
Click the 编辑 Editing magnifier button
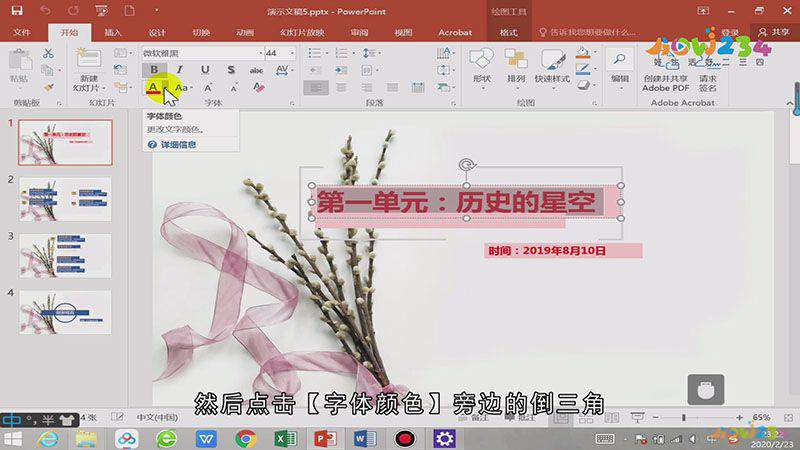[x=620, y=70]
